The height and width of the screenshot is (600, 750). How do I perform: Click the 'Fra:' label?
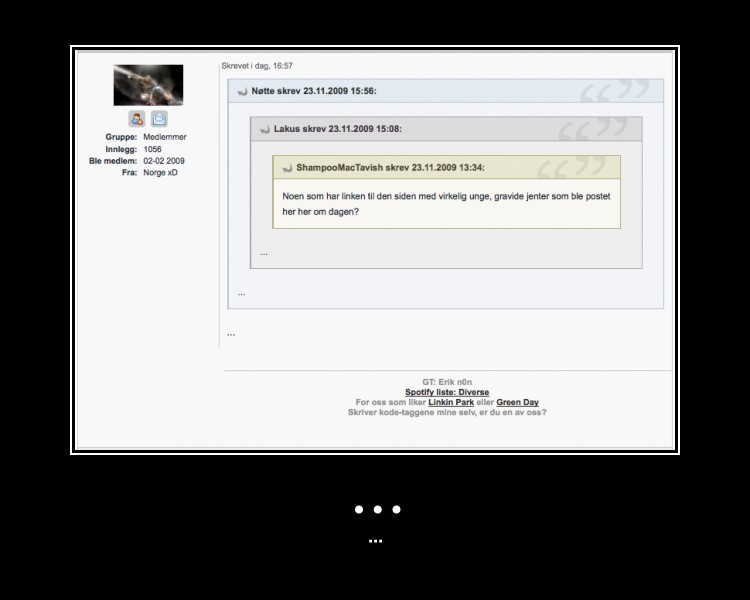pos(129,172)
